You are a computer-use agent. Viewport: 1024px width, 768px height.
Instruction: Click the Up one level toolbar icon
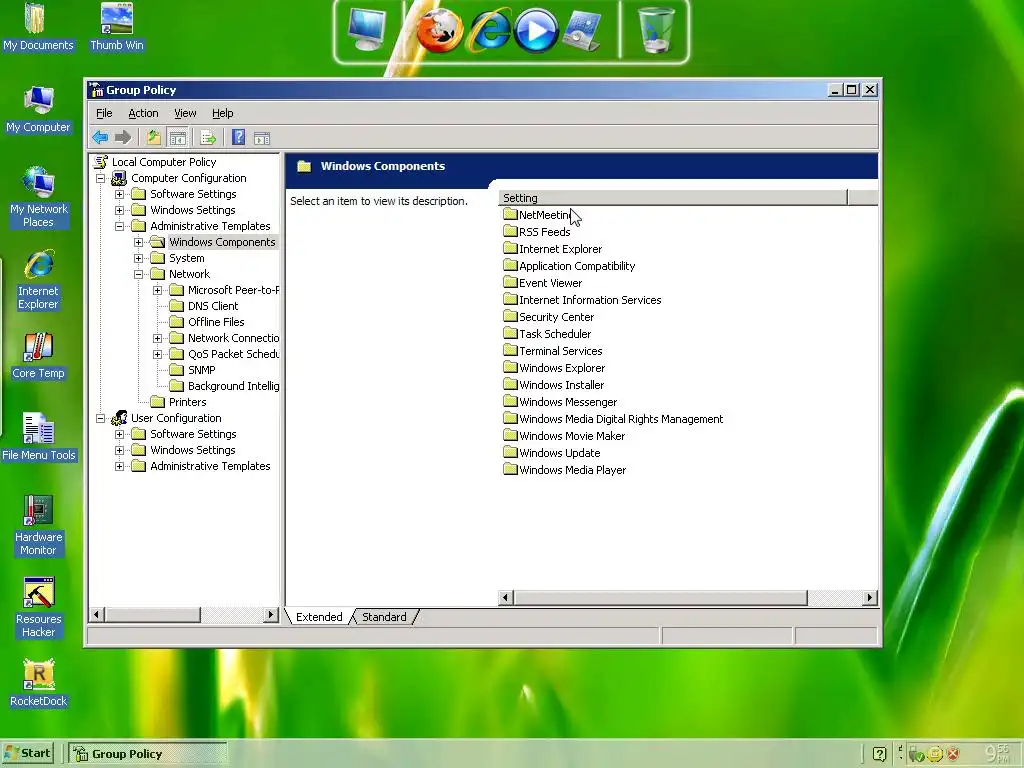click(153, 137)
